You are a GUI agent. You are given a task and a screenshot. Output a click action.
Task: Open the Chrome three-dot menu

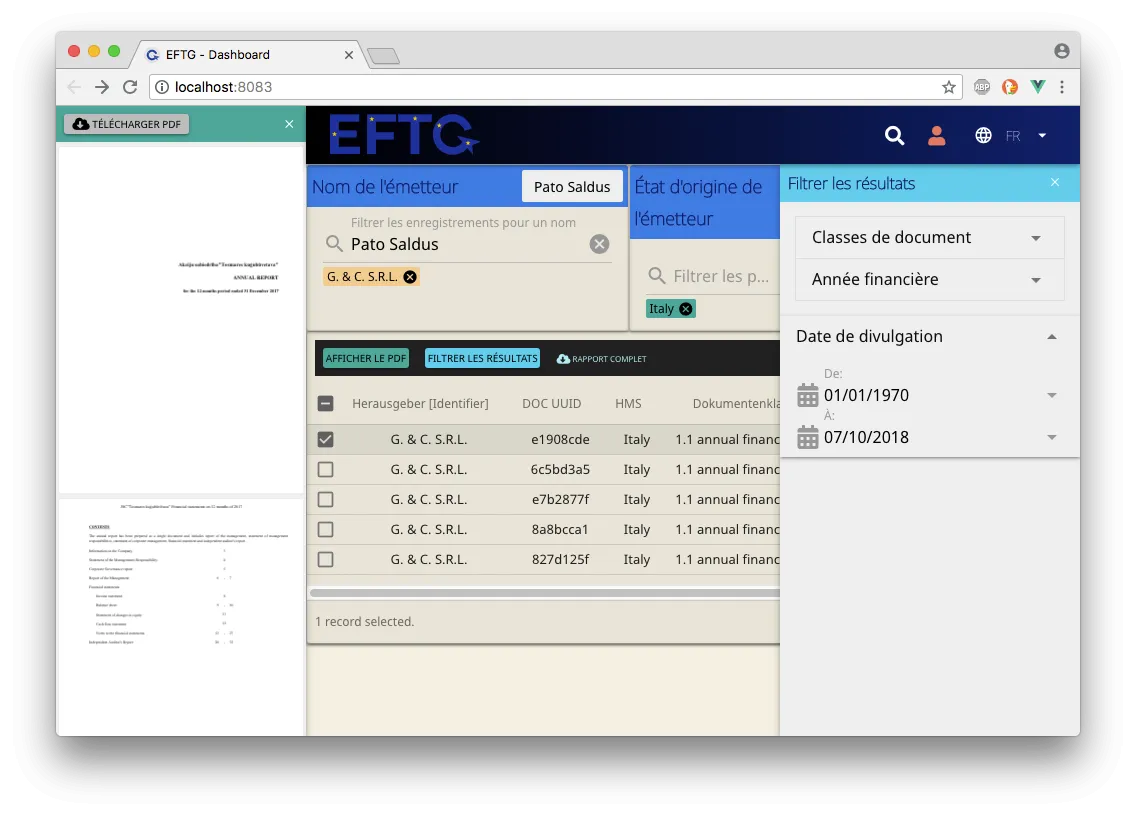(x=1062, y=87)
